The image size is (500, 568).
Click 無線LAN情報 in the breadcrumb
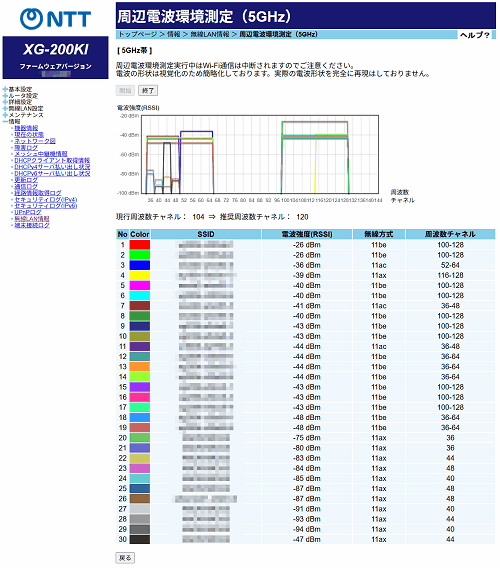pyautogui.click(x=210, y=34)
